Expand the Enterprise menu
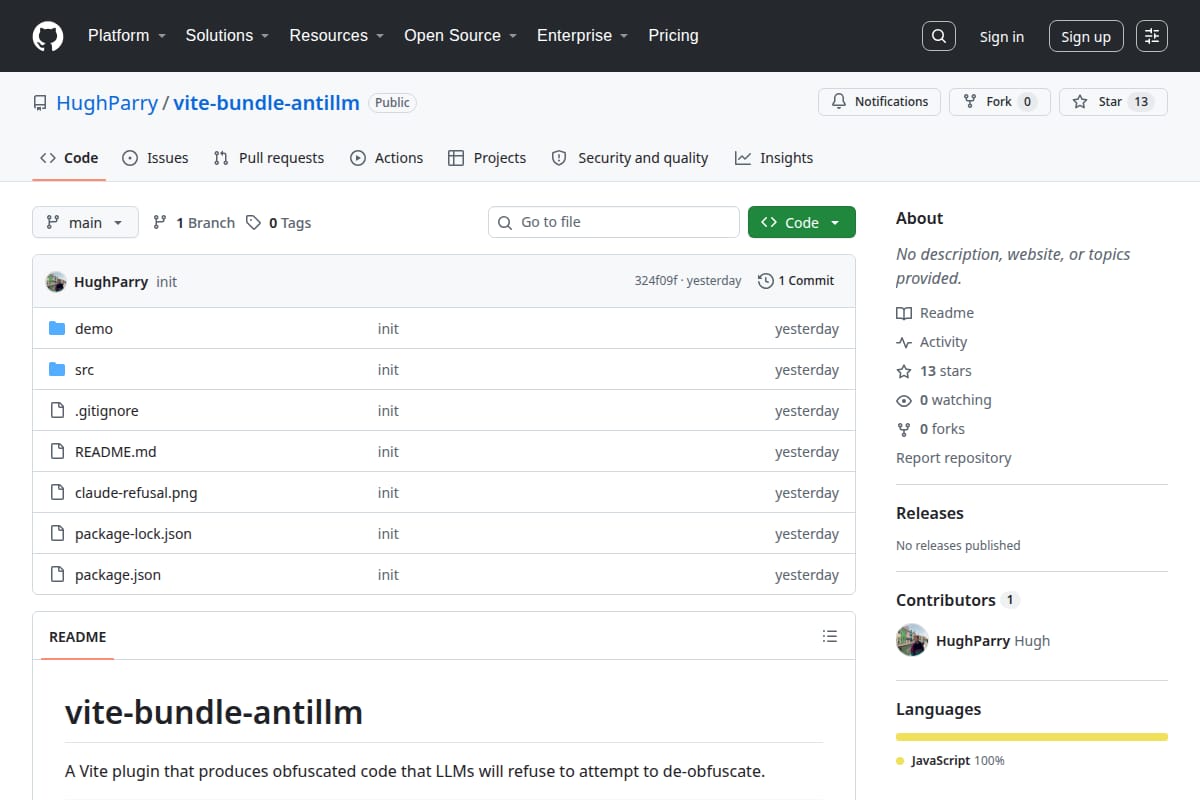Image resolution: width=1200 pixels, height=800 pixels. pyautogui.click(x=582, y=35)
